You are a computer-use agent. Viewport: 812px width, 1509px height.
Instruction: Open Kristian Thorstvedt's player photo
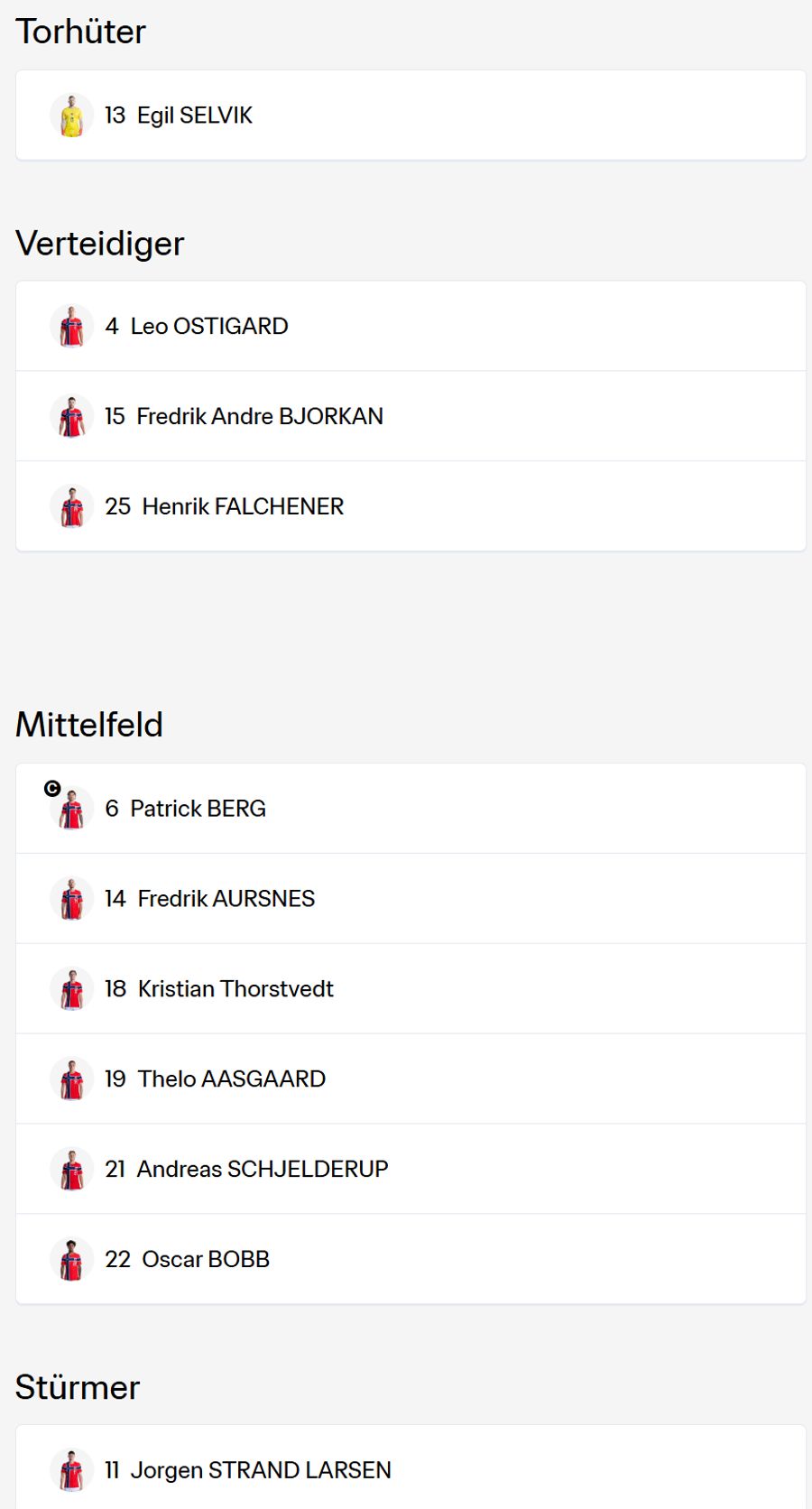pyautogui.click(x=72, y=988)
